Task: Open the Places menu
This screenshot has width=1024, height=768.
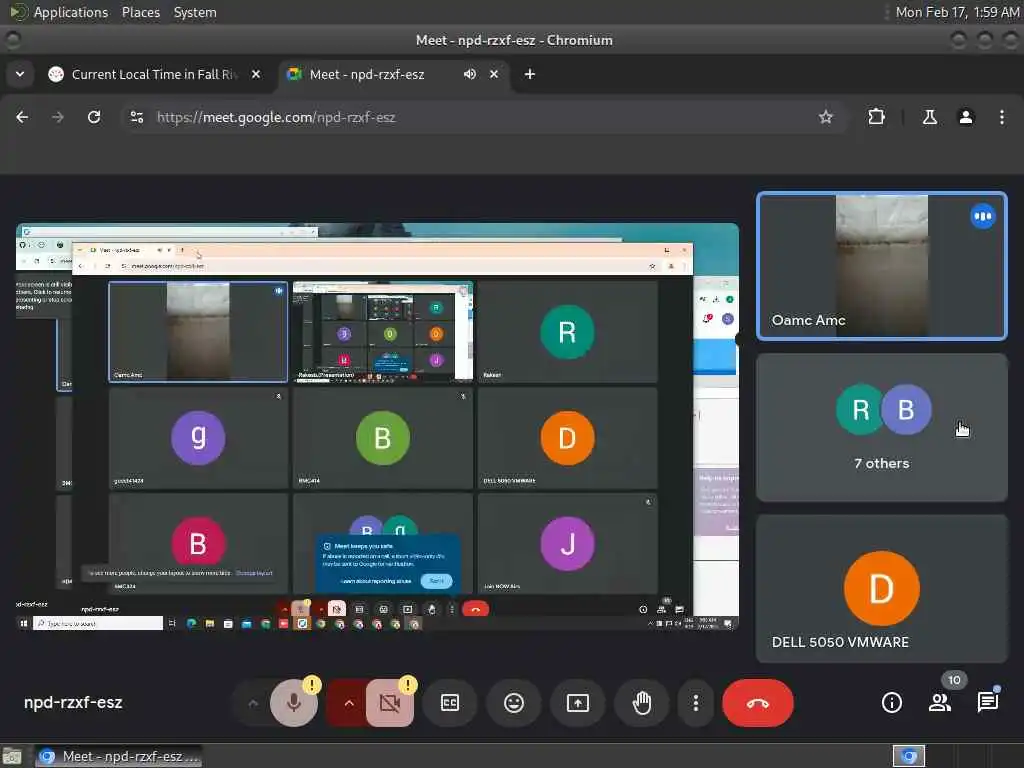Action: click(140, 12)
